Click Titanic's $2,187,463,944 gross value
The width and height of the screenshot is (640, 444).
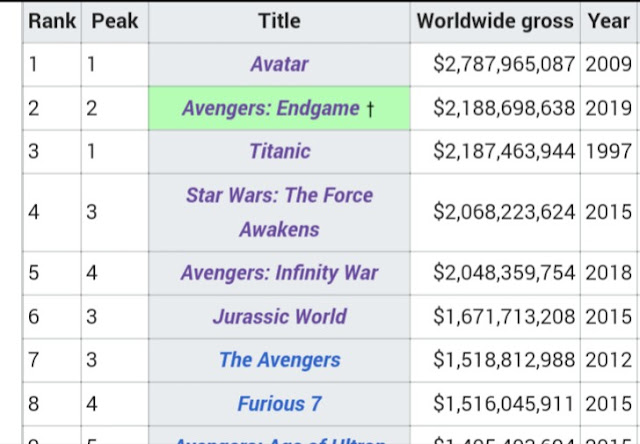pos(504,152)
